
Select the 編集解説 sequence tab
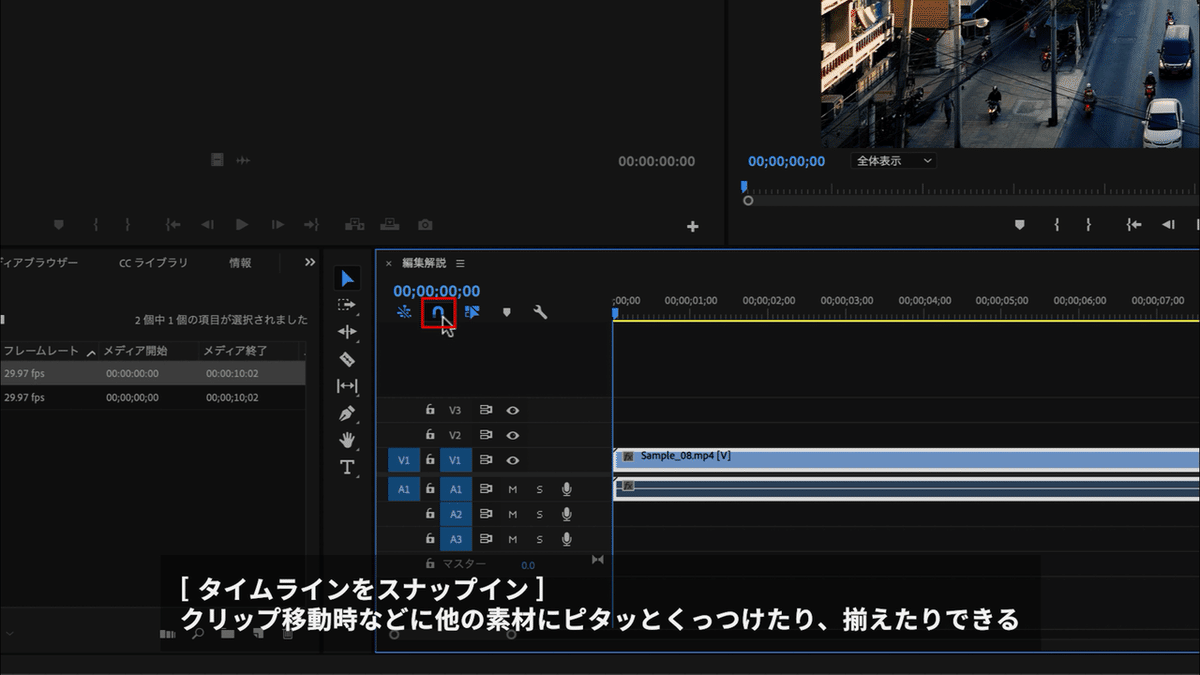point(424,263)
